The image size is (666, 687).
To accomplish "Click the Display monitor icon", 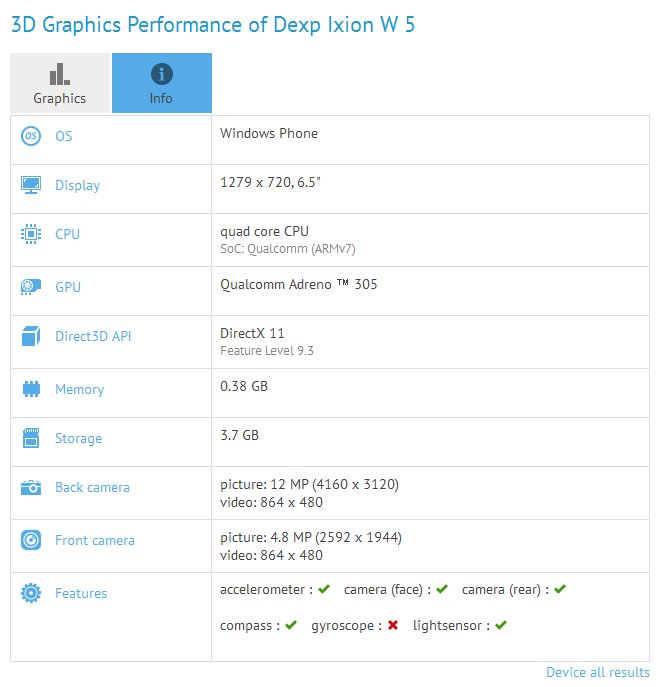I will 31,185.
